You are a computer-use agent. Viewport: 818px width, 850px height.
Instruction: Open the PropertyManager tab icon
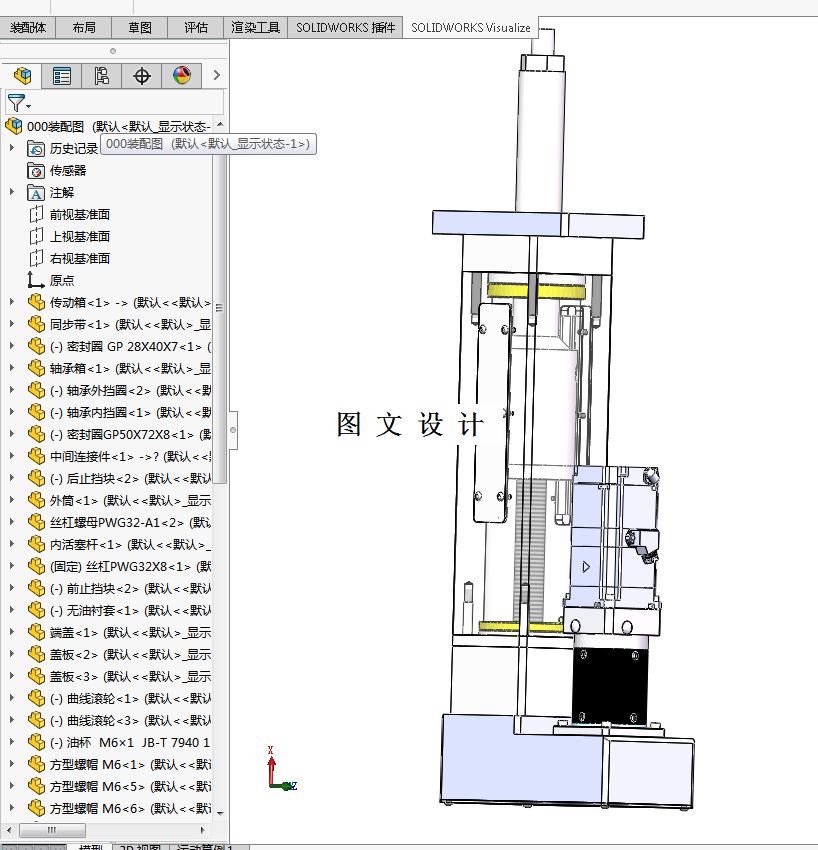pos(62,75)
